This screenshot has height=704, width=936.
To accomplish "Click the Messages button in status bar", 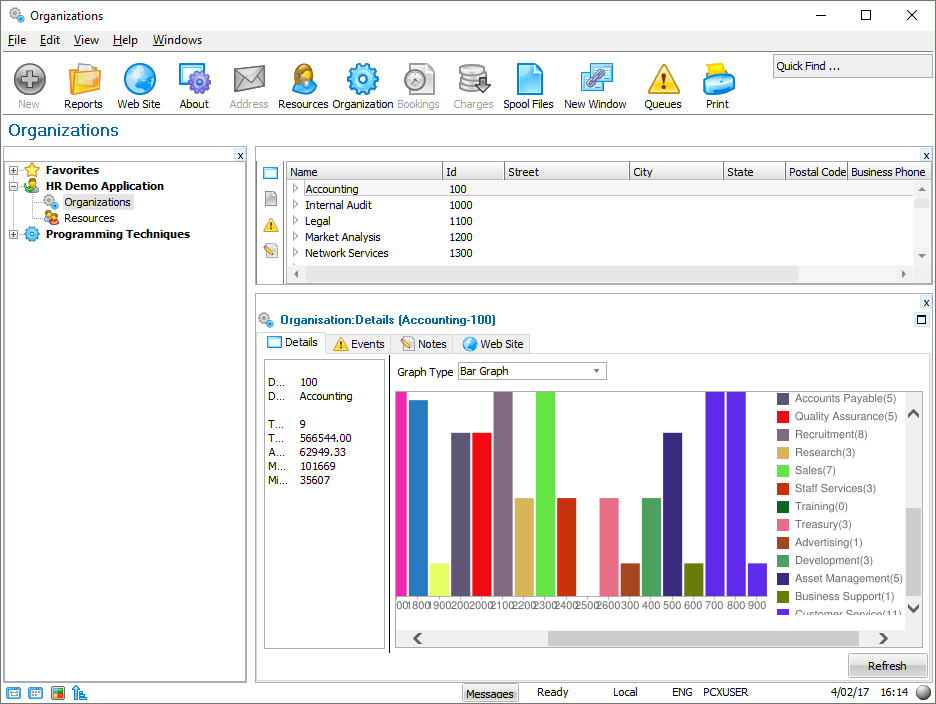I will (x=490, y=693).
